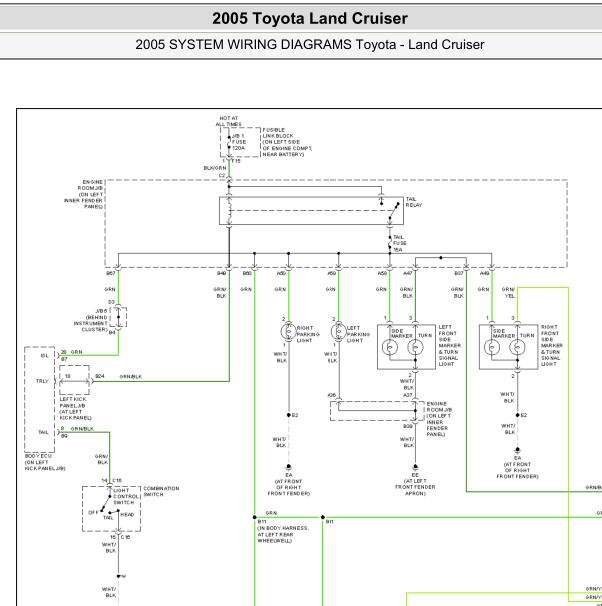This screenshot has height=606, width=602.
Task: Click the "LEFT PARKING LIGHT" label
Action: (x=358, y=334)
